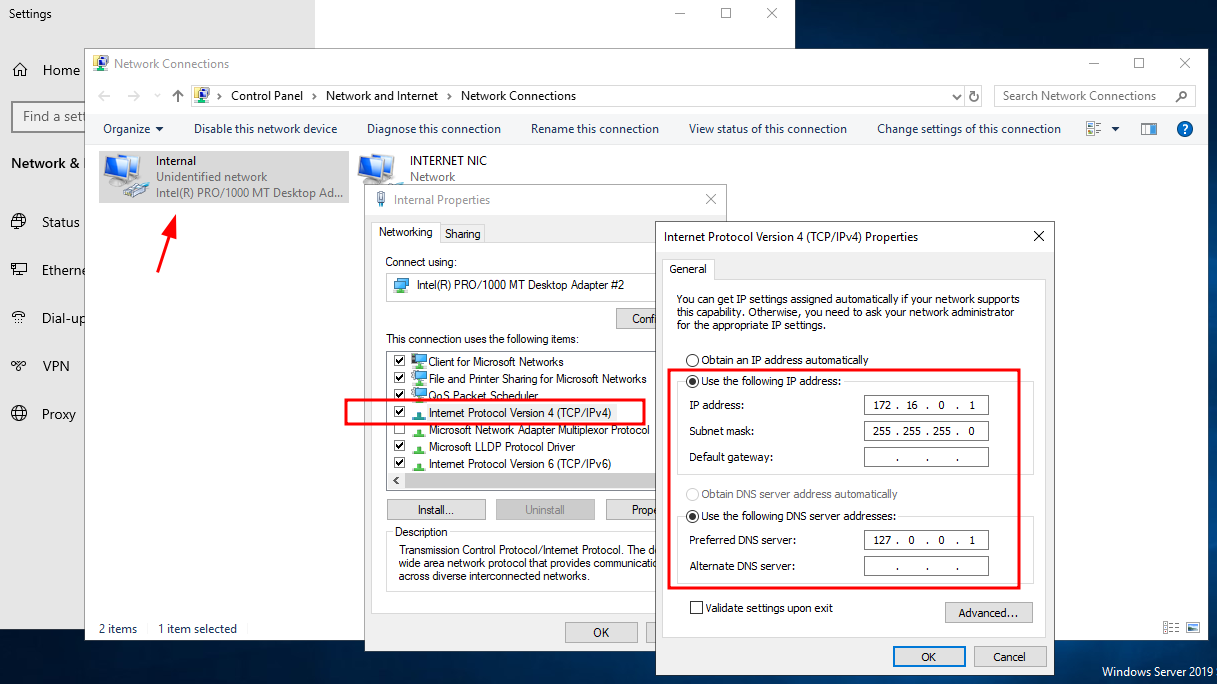Click the Install button

(436, 510)
